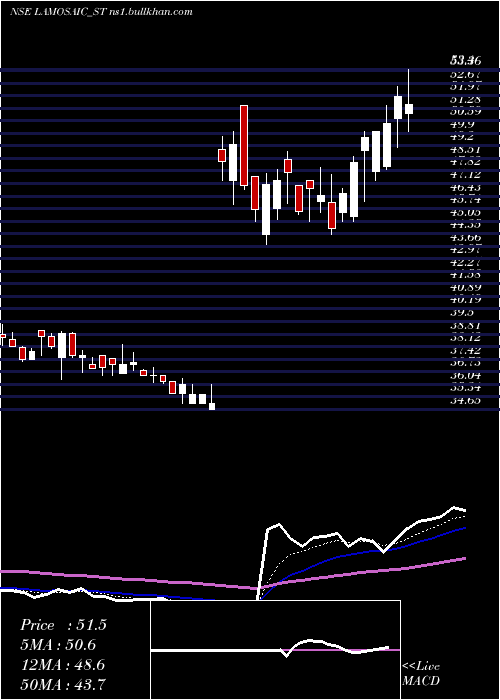Click the 'Price : 51.5' readout
The height and width of the screenshot is (700, 500).
(x=63, y=625)
